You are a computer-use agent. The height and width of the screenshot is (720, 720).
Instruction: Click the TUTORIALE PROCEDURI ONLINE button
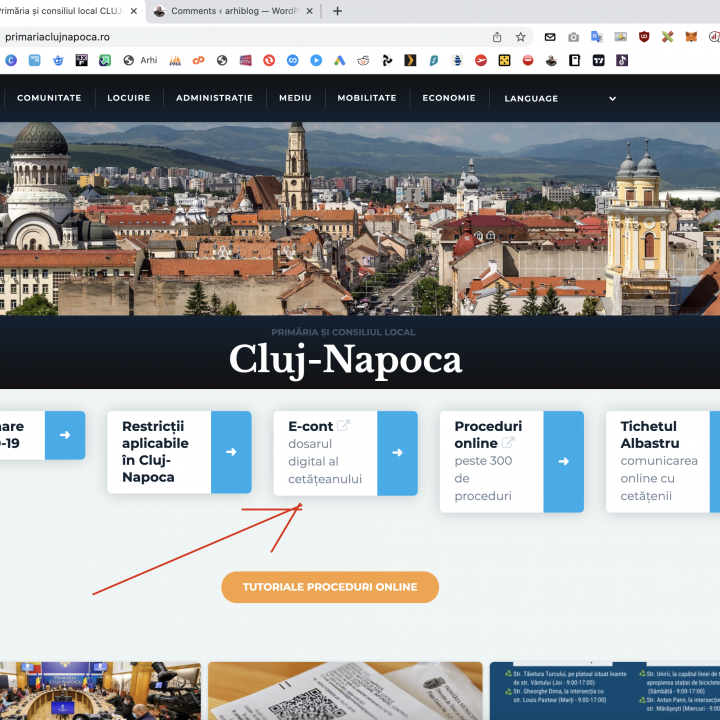[x=330, y=587]
